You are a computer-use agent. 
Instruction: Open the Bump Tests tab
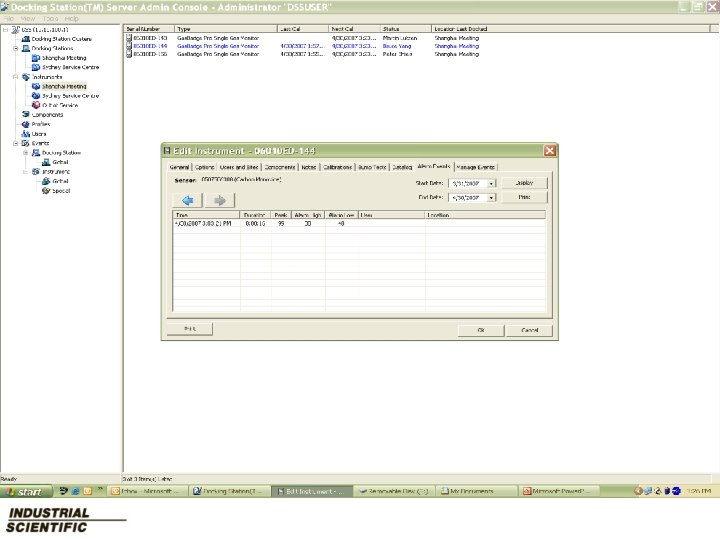click(x=372, y=167)
